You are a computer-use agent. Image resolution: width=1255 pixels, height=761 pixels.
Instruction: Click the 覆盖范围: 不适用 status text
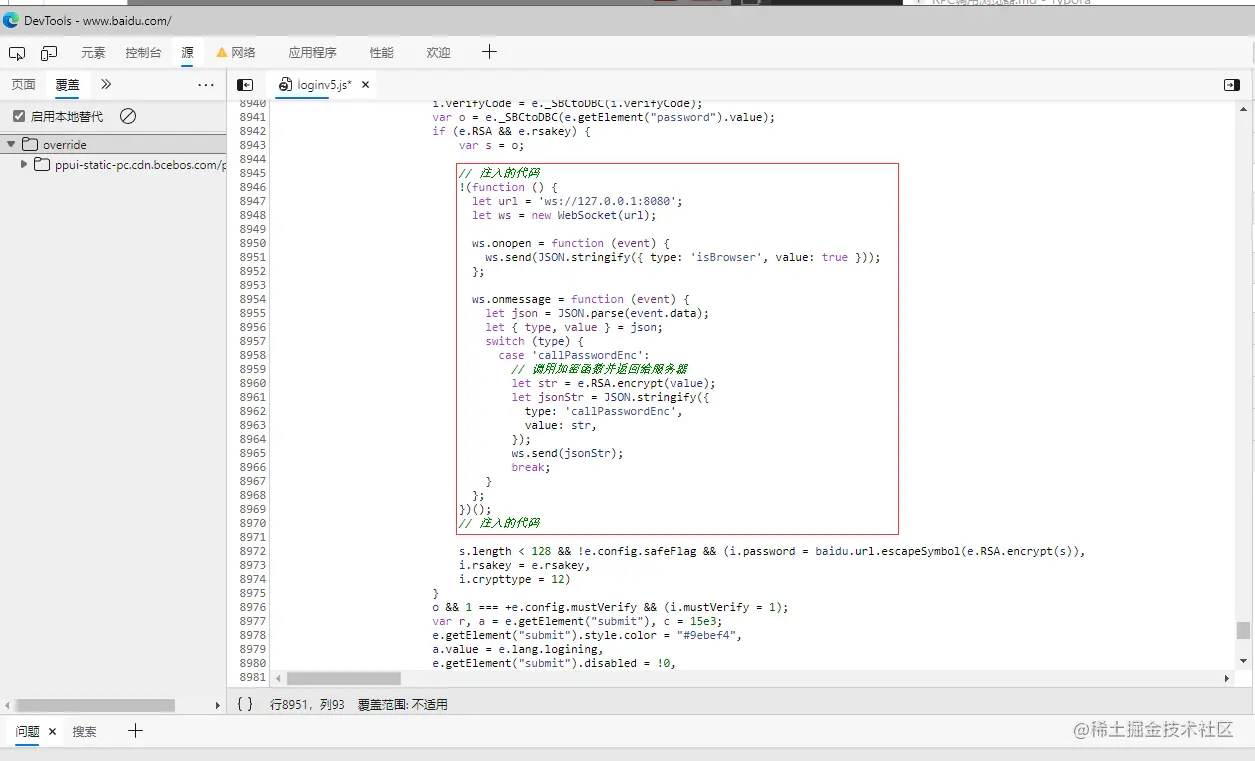tap(402, 704)
